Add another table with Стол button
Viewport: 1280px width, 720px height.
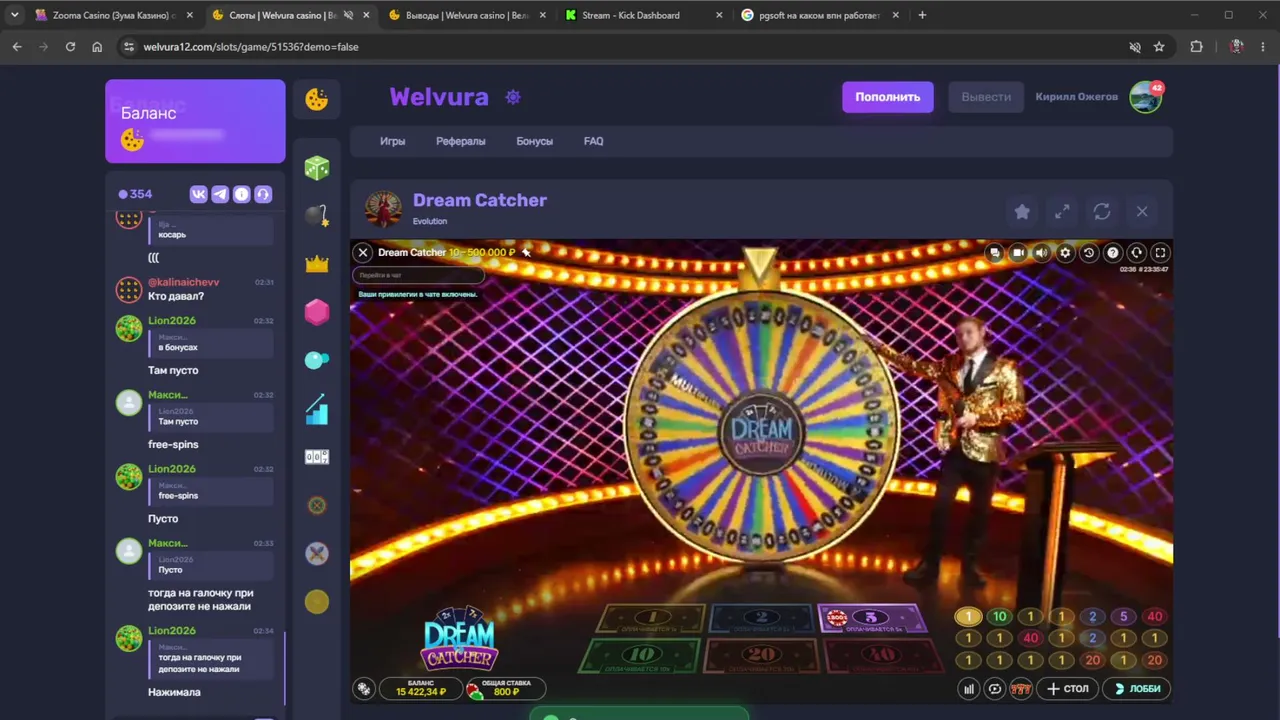[1068, 689]
